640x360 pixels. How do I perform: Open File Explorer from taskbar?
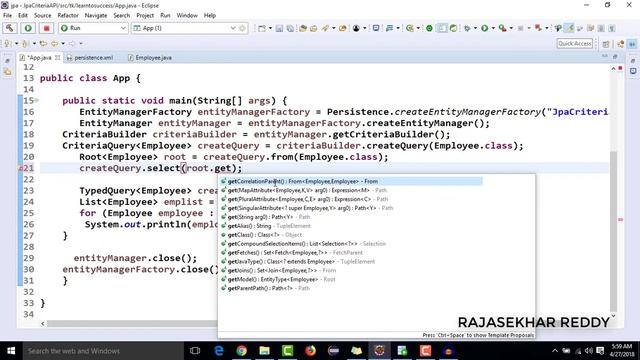(264, 351)
